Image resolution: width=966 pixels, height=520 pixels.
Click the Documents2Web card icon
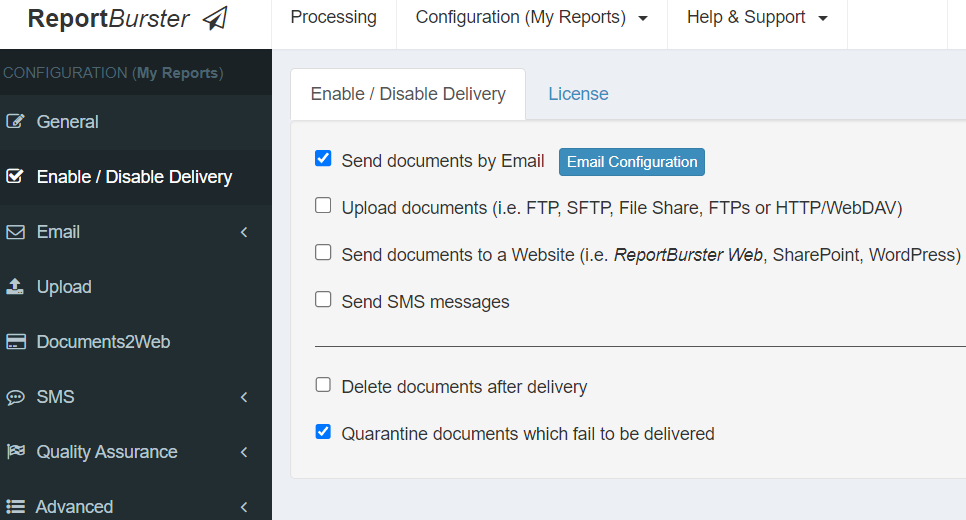[x=15, y=342]
